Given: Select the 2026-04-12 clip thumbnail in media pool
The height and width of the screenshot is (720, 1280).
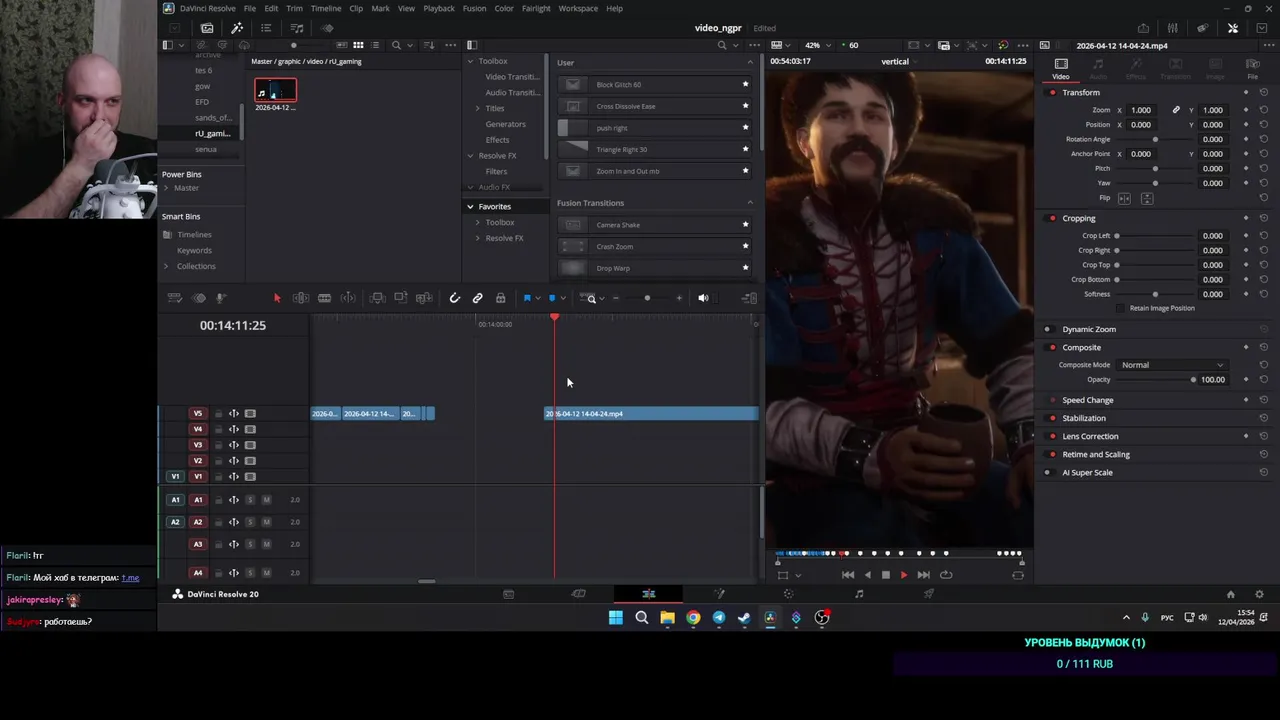Looking at the screenshot, I should pyautogui.click(x=275, y=92).
